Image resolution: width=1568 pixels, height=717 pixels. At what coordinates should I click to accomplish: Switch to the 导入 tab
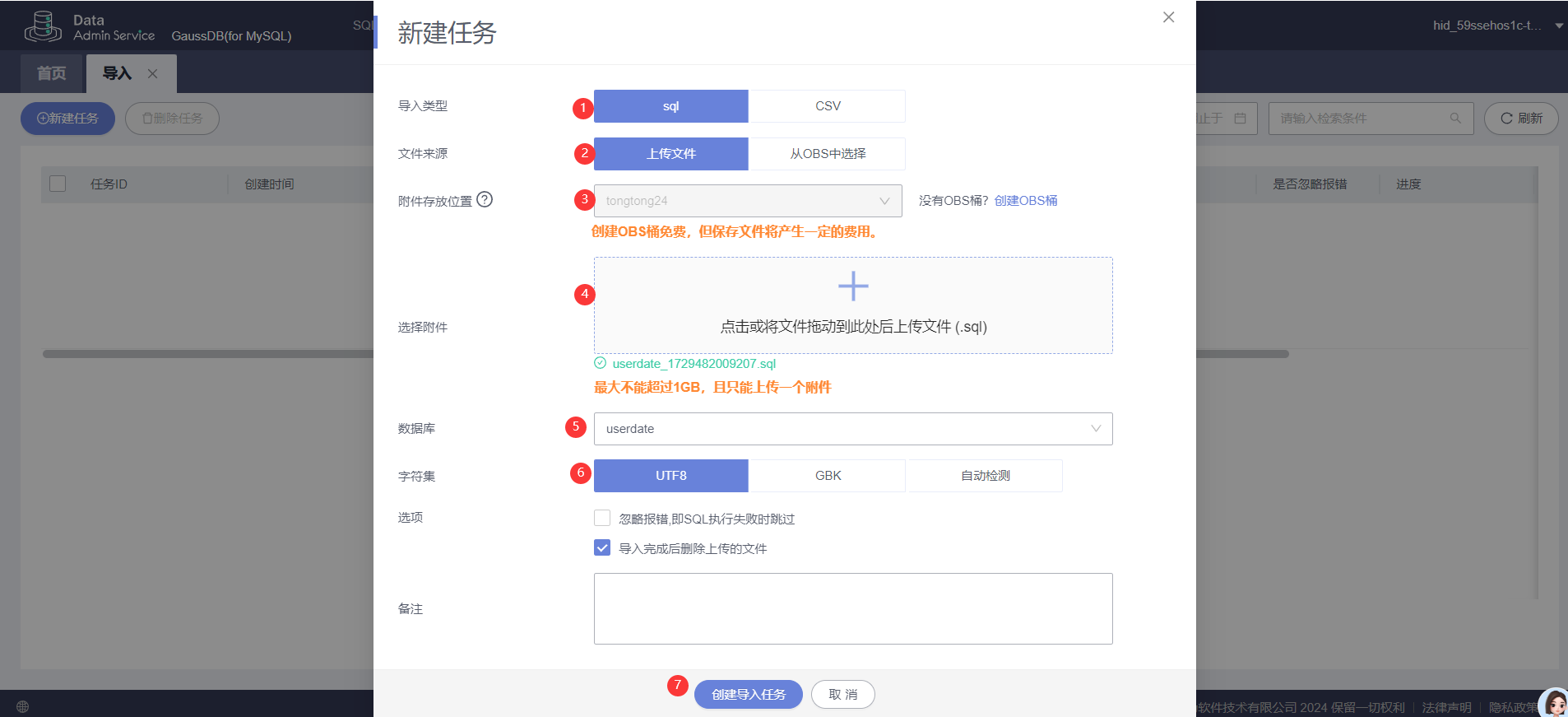click(x=117, y=74)
